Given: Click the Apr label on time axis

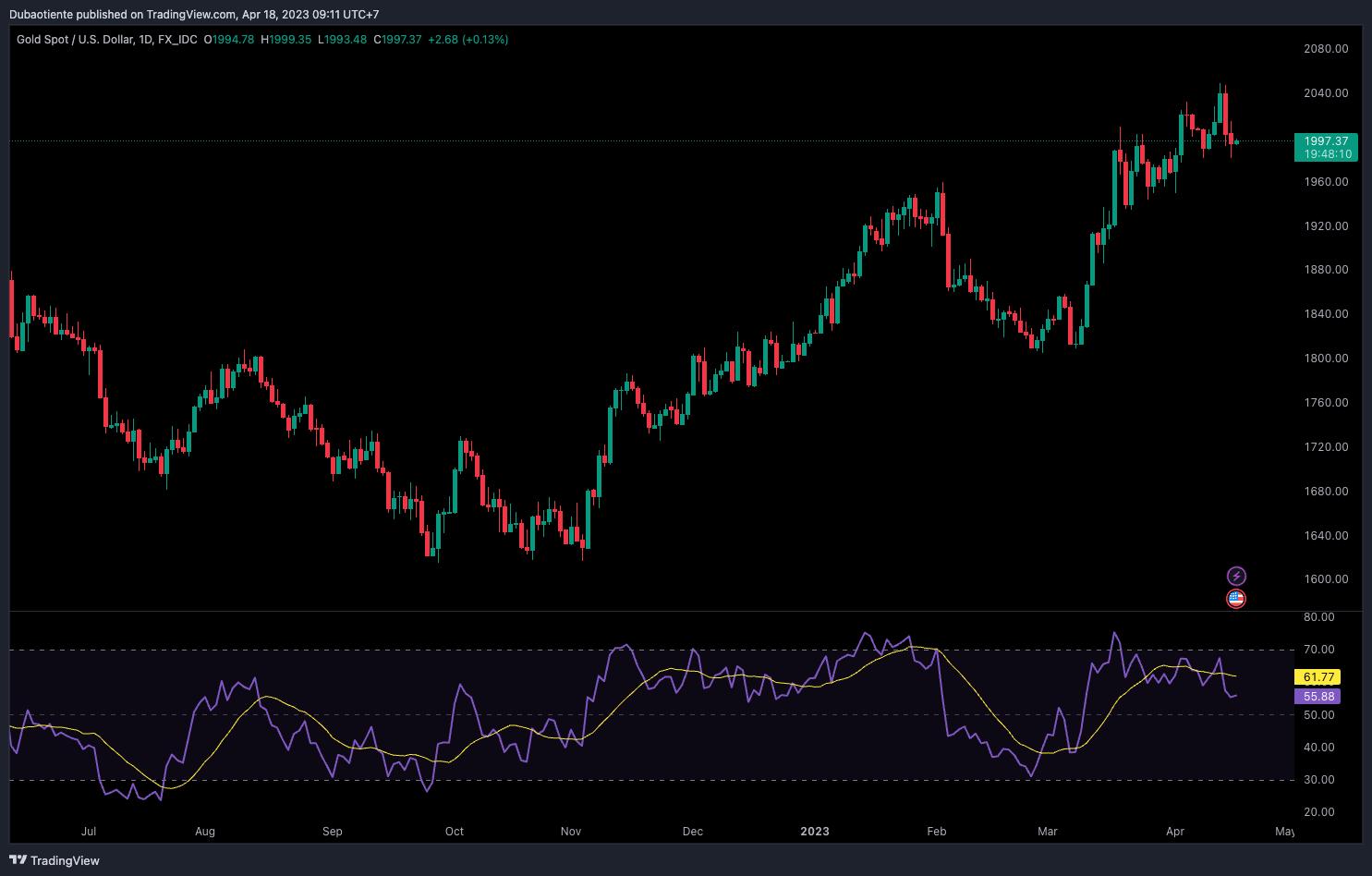Looking at the screenshot, I should [1175, 832].
